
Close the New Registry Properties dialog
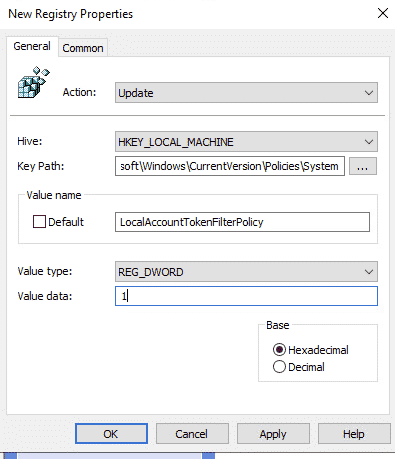[383, 13]
